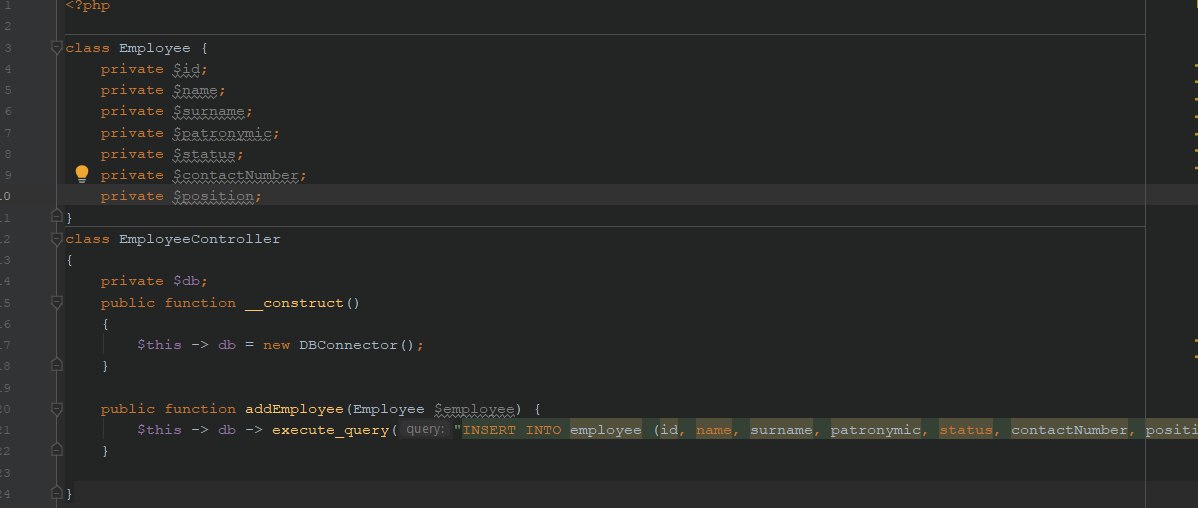1198x508 pixels.
Task: Click the $db property declaration
Action: (x=186, y=281)
